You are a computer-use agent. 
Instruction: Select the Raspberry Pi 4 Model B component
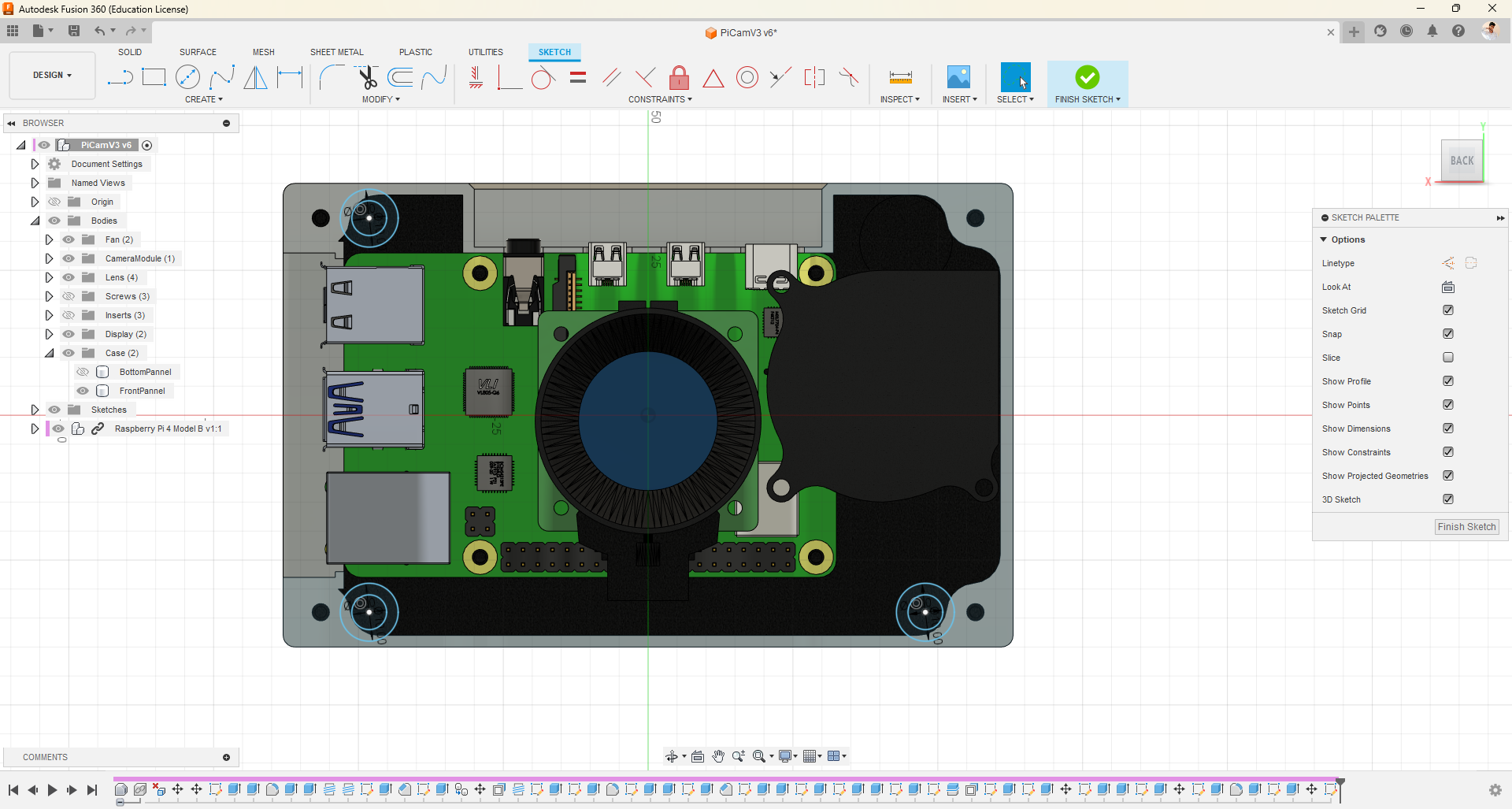coord(168,429)
